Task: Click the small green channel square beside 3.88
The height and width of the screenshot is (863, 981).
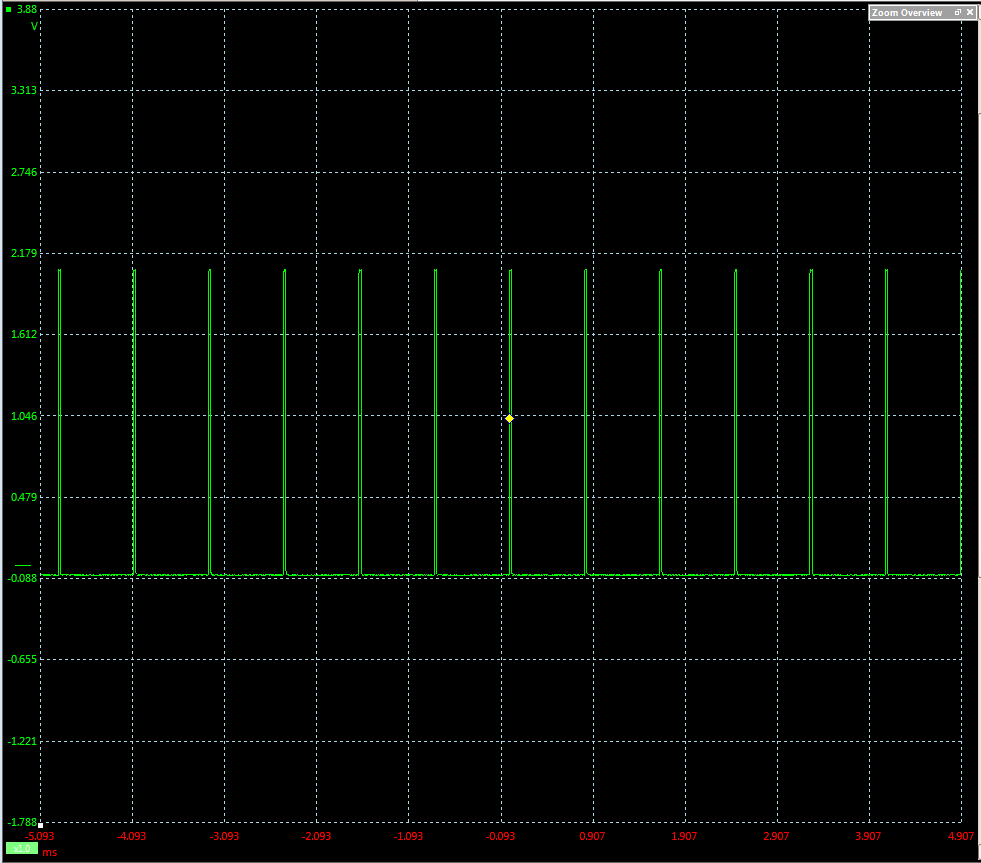Action: [x=8, y=9]
